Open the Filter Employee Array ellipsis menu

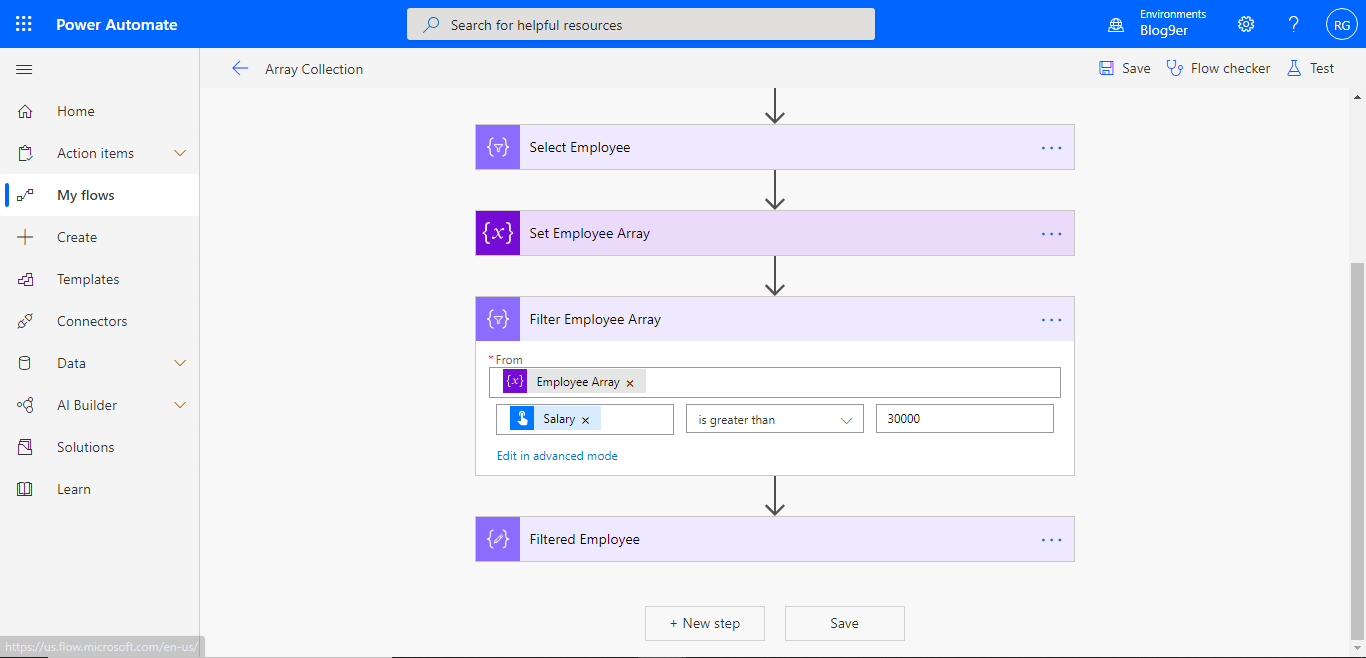(1051, 318)
